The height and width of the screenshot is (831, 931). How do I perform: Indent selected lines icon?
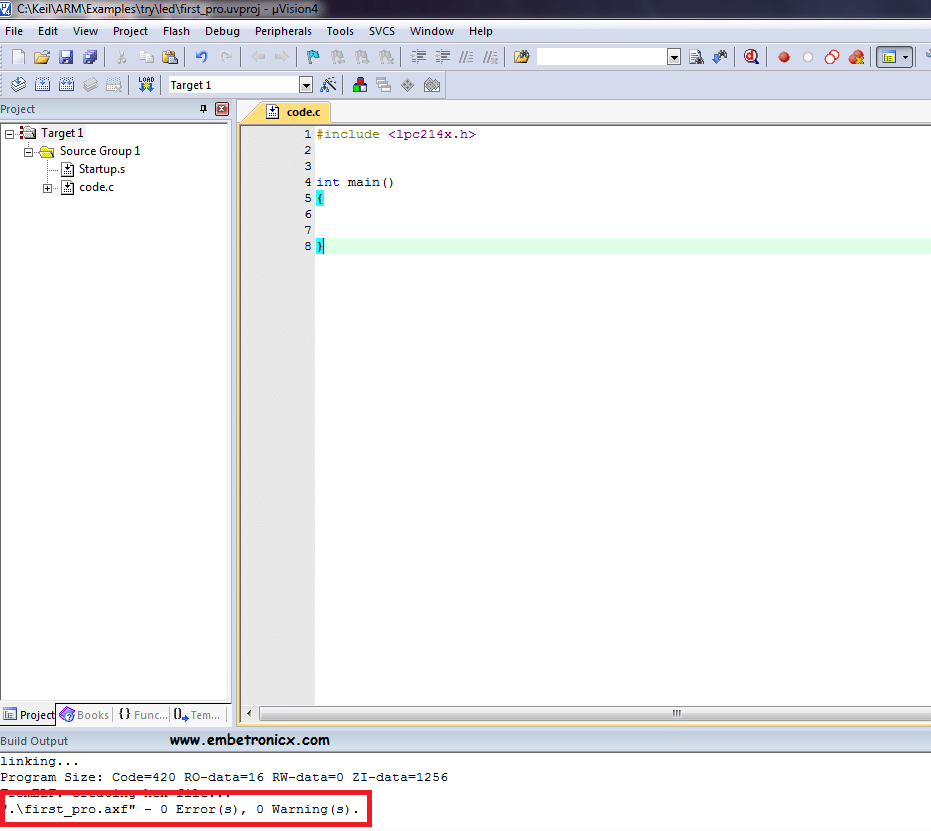tap(419, 57)
